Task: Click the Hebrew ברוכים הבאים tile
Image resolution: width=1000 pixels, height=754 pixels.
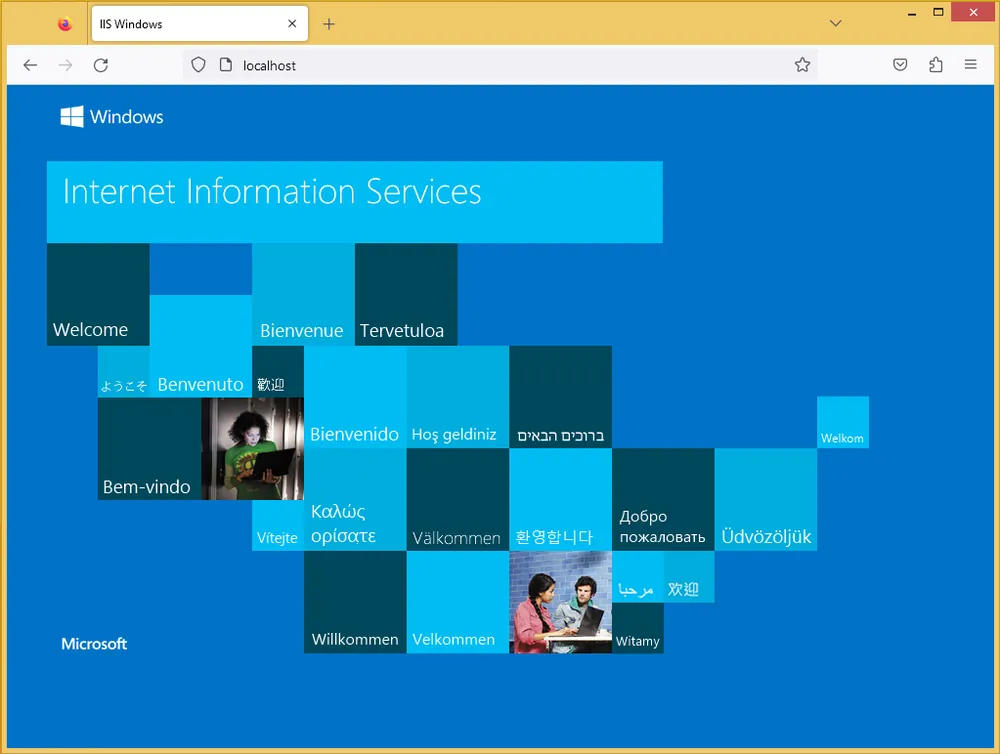Action: point(561,397)
